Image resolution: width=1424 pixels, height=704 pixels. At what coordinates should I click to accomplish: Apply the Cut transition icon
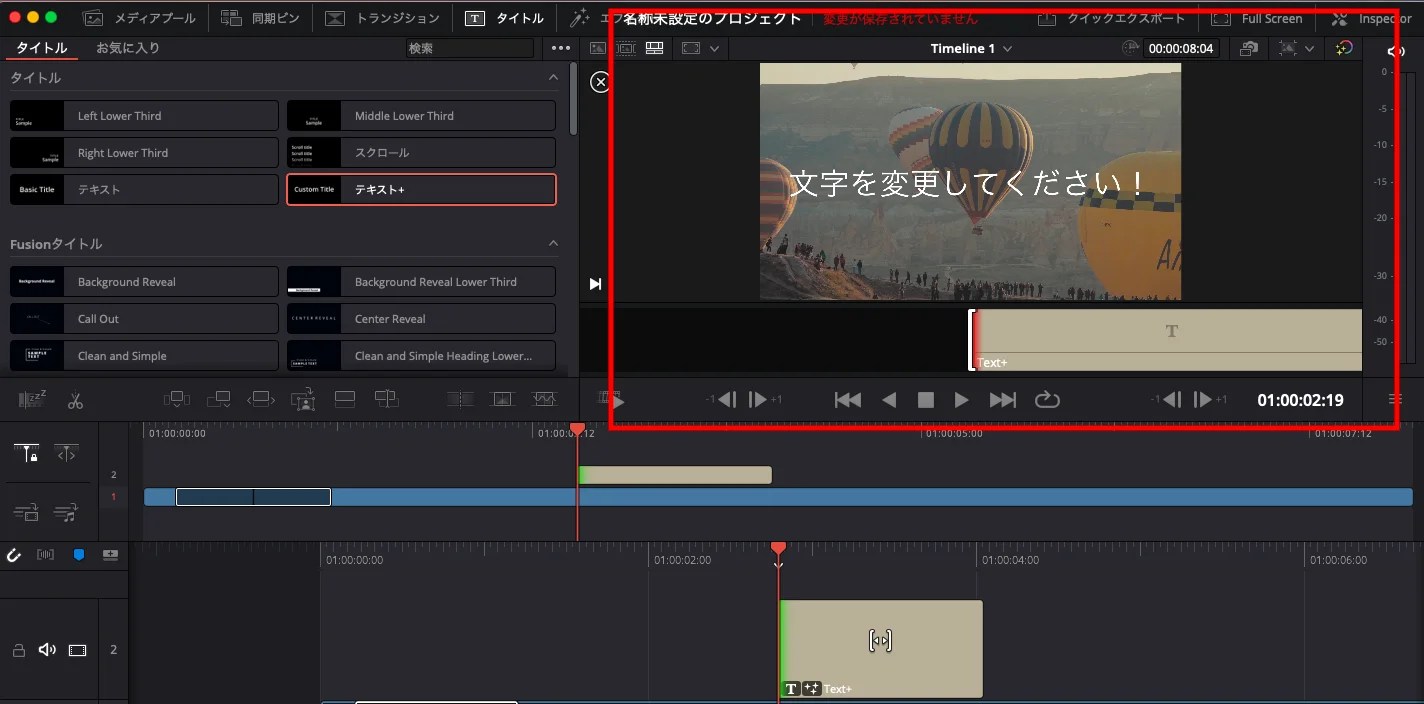click(461, 399)
